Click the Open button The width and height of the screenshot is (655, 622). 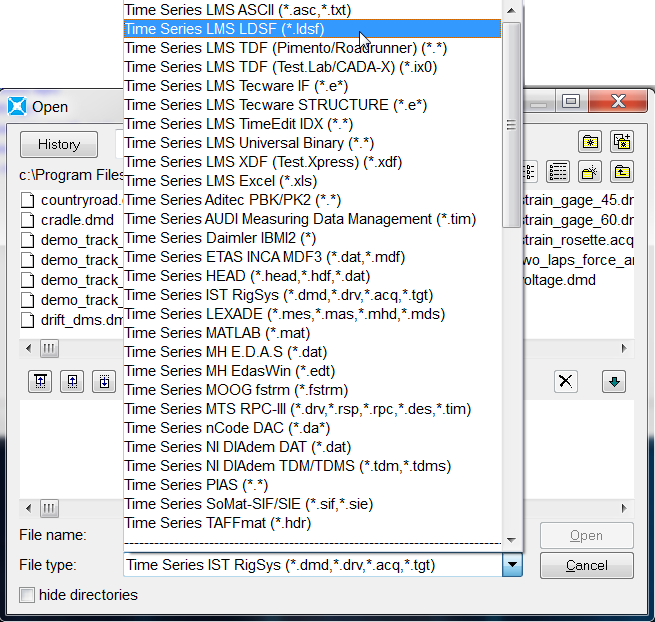[586, 536]
